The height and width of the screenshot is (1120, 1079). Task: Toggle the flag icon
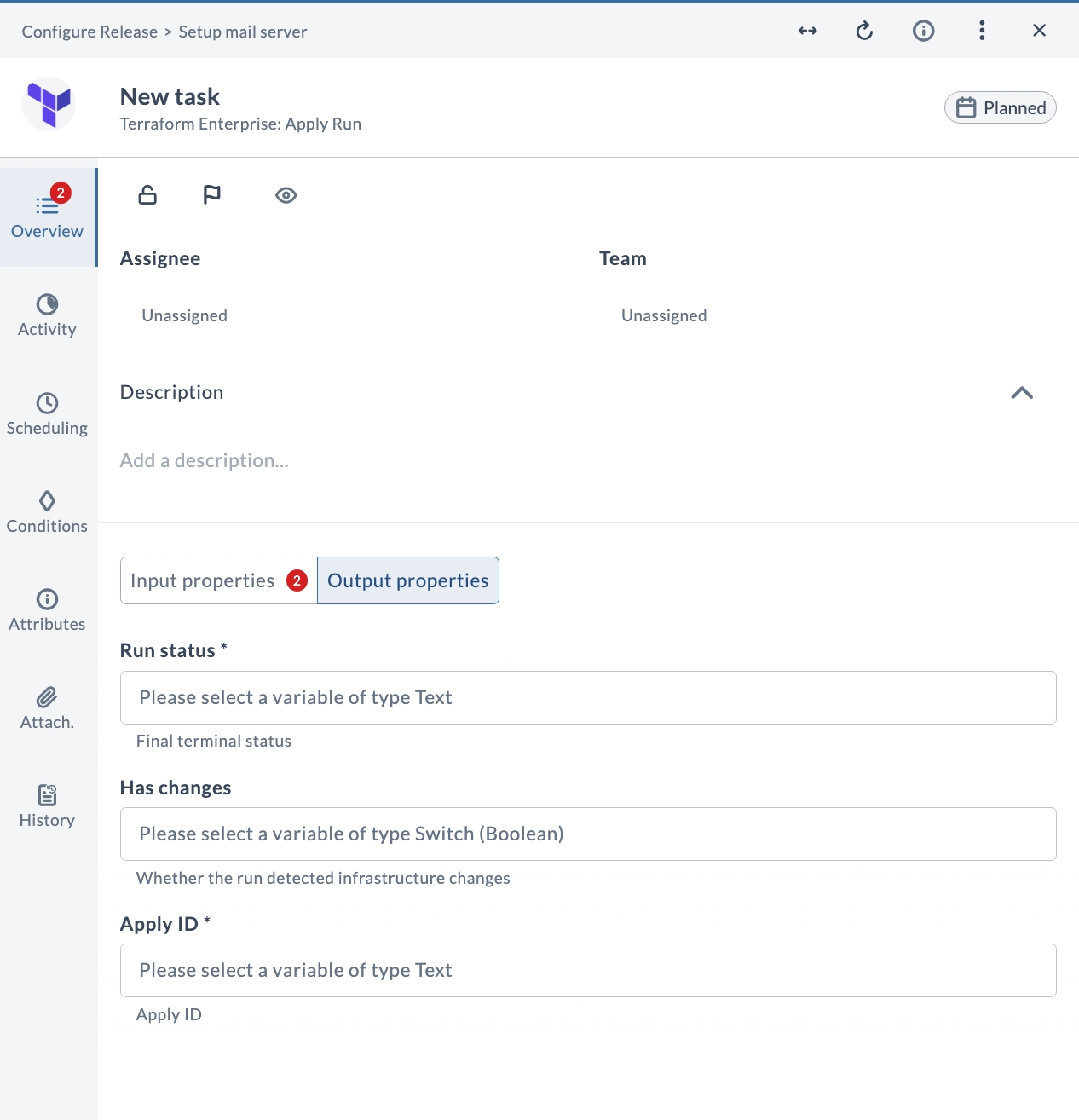[212, 195]
